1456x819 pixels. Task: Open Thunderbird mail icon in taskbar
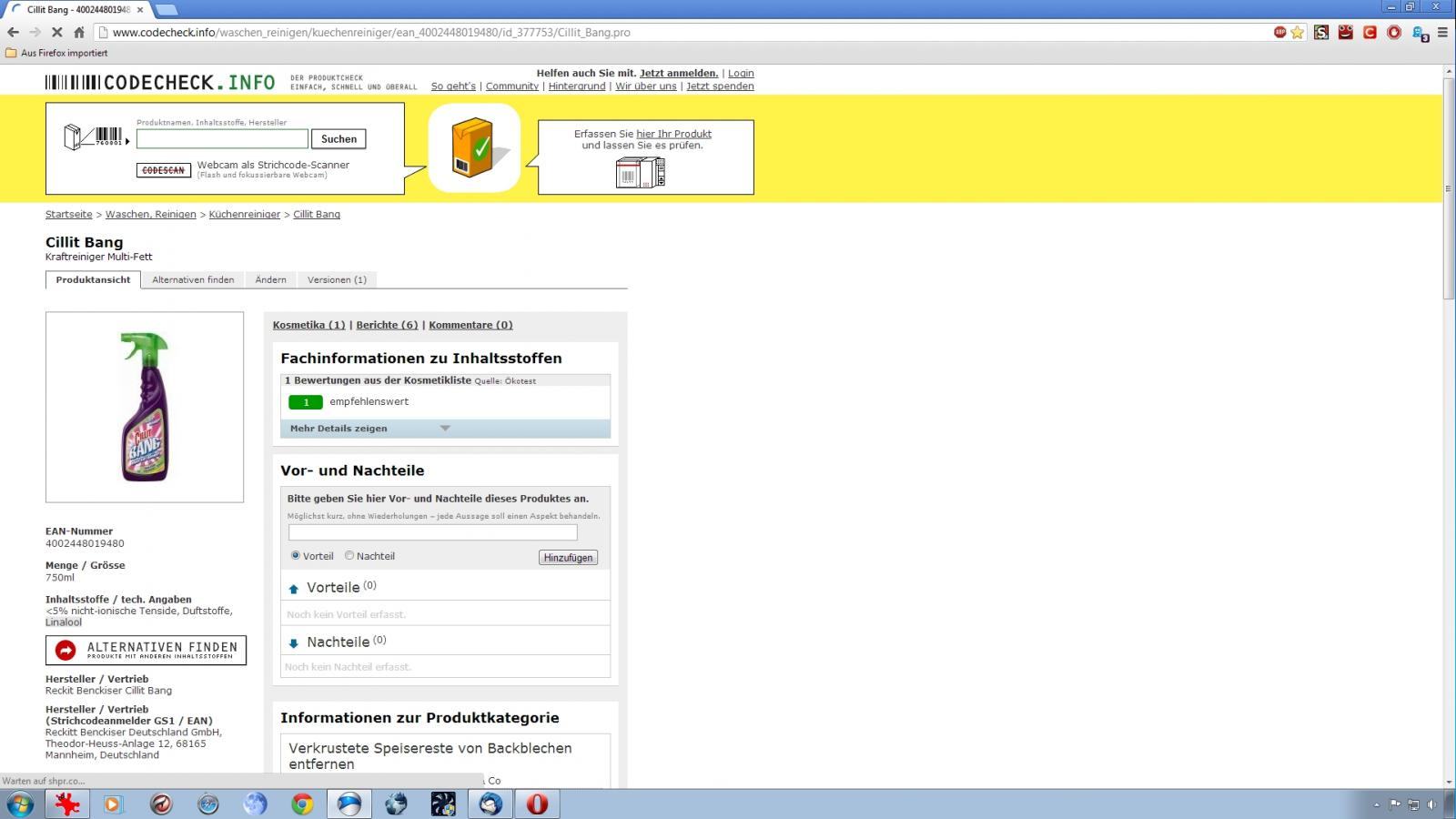pos(490,804)
